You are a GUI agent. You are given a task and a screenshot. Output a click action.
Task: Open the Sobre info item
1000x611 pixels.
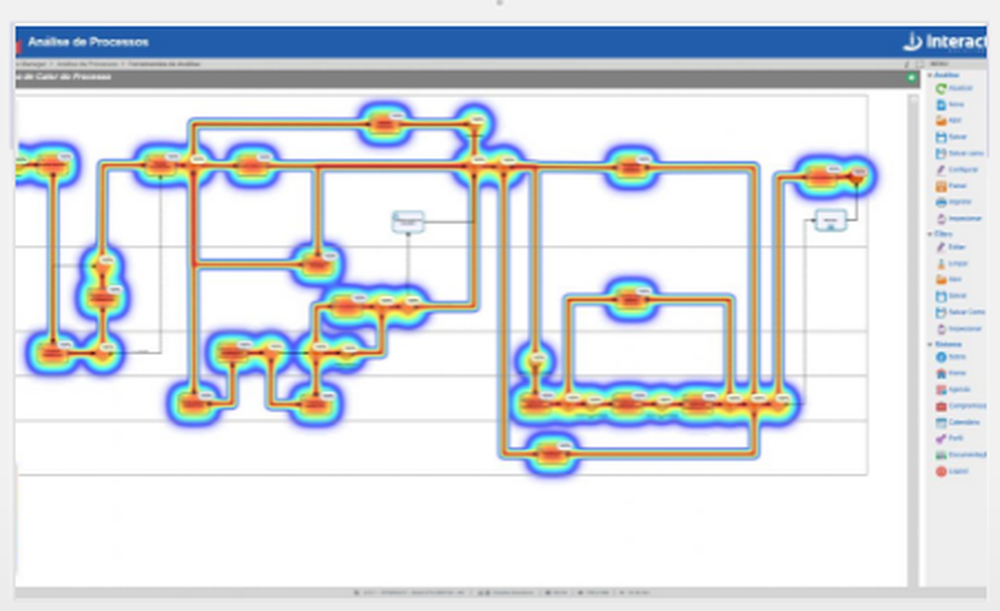tap(951, 357)
